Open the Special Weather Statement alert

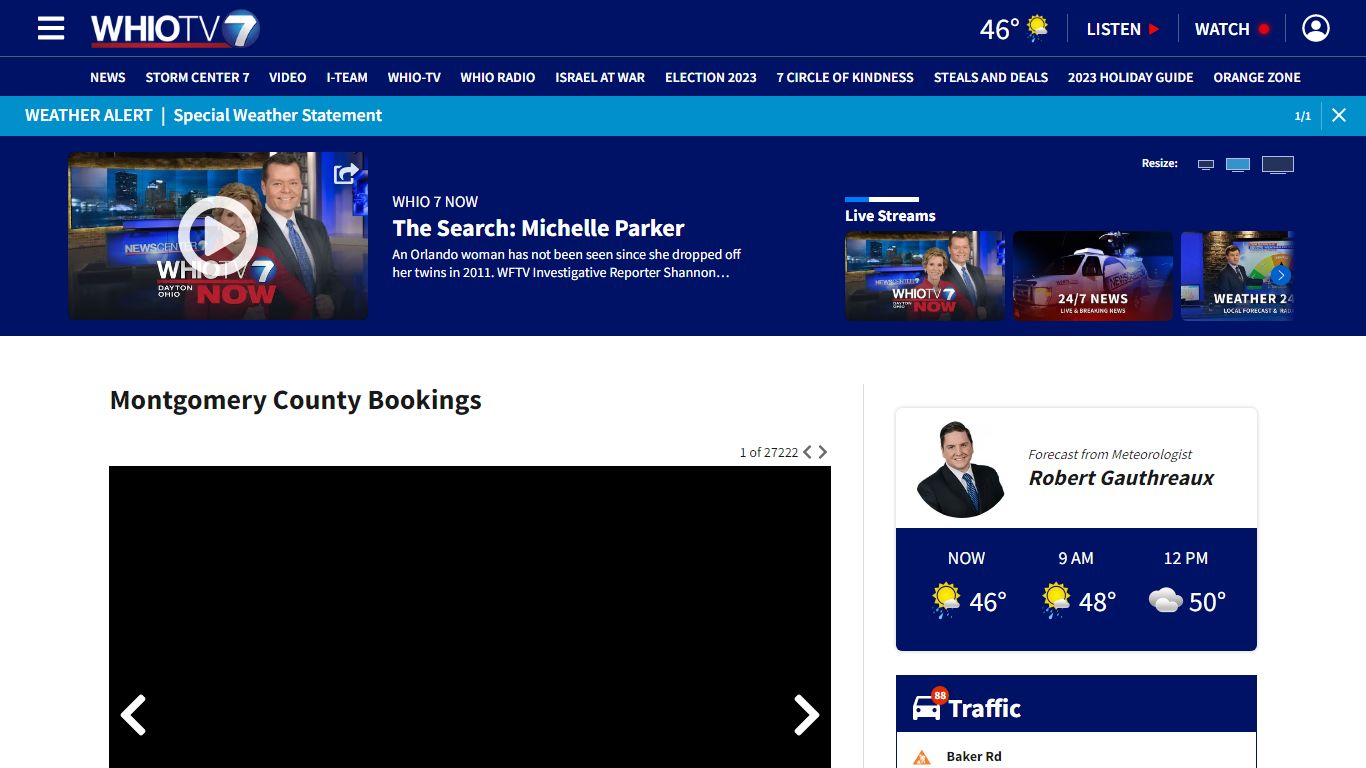coord(278,115)
